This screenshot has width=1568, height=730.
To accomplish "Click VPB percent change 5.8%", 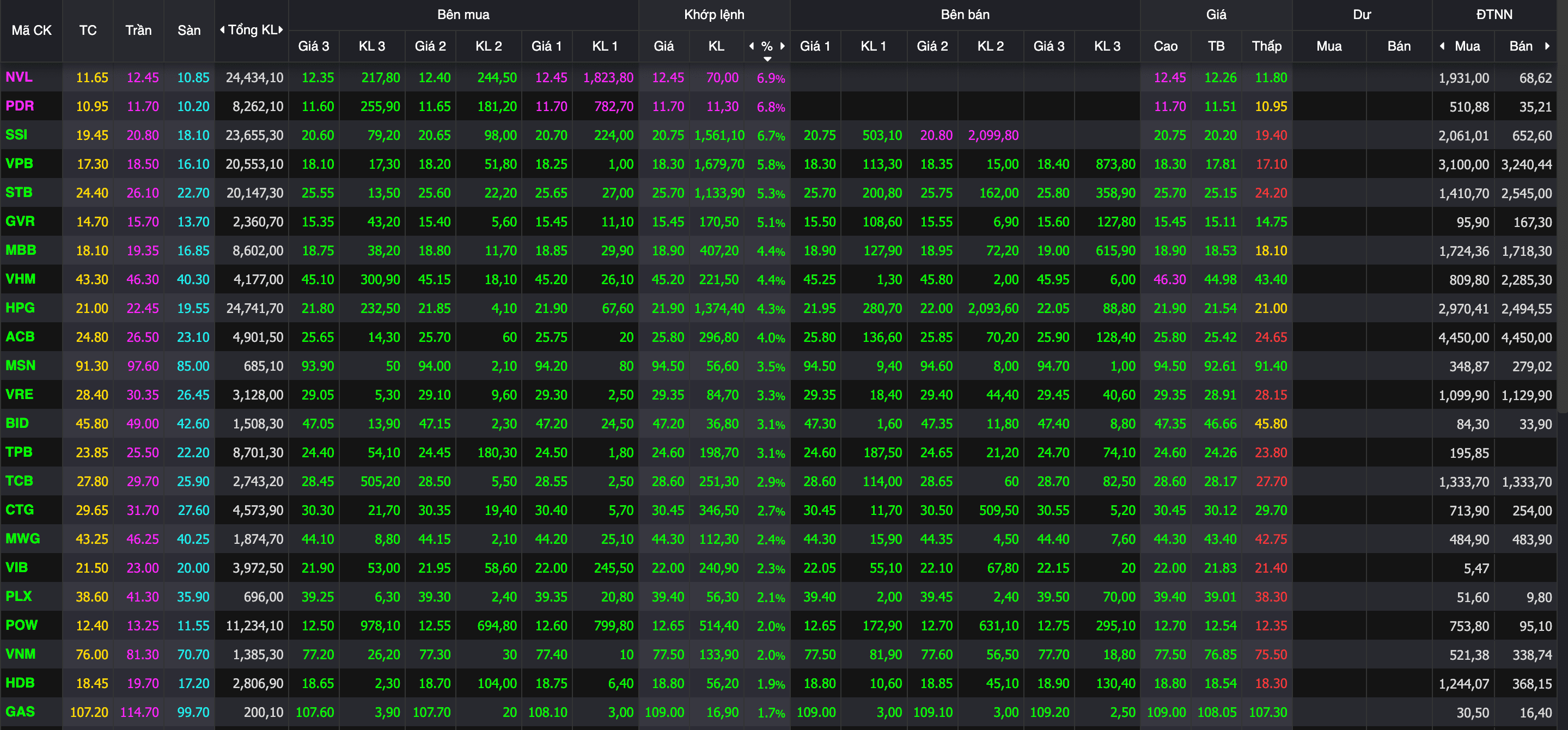I will pos(771,164).
